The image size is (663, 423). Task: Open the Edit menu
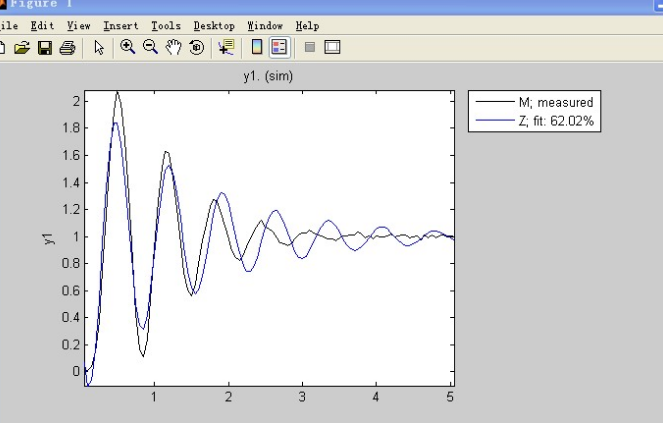coord(42,26)
